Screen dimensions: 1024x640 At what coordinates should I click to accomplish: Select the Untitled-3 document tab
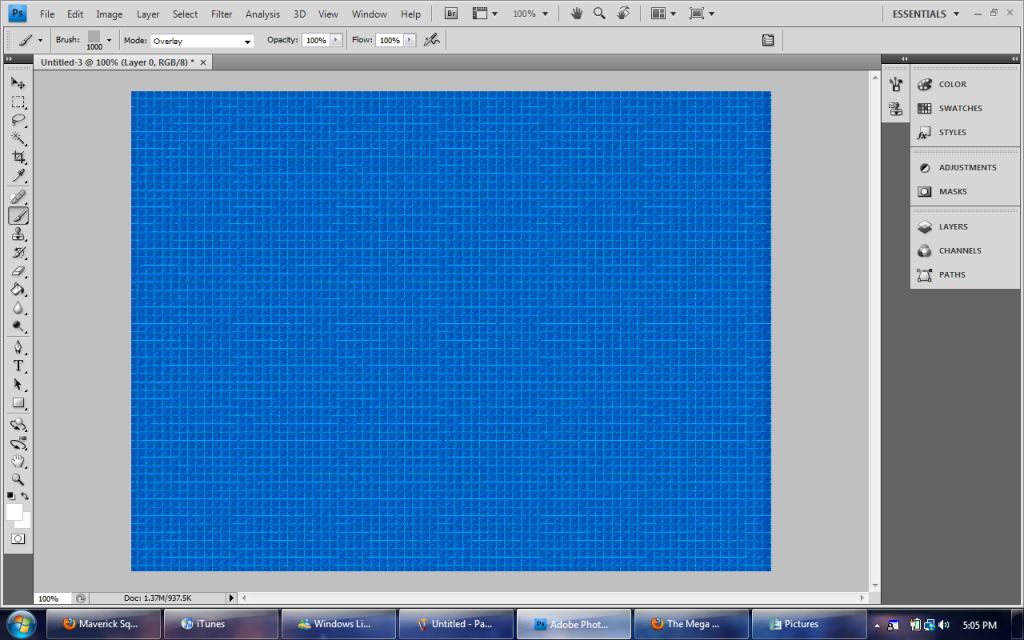coord(117,62)
